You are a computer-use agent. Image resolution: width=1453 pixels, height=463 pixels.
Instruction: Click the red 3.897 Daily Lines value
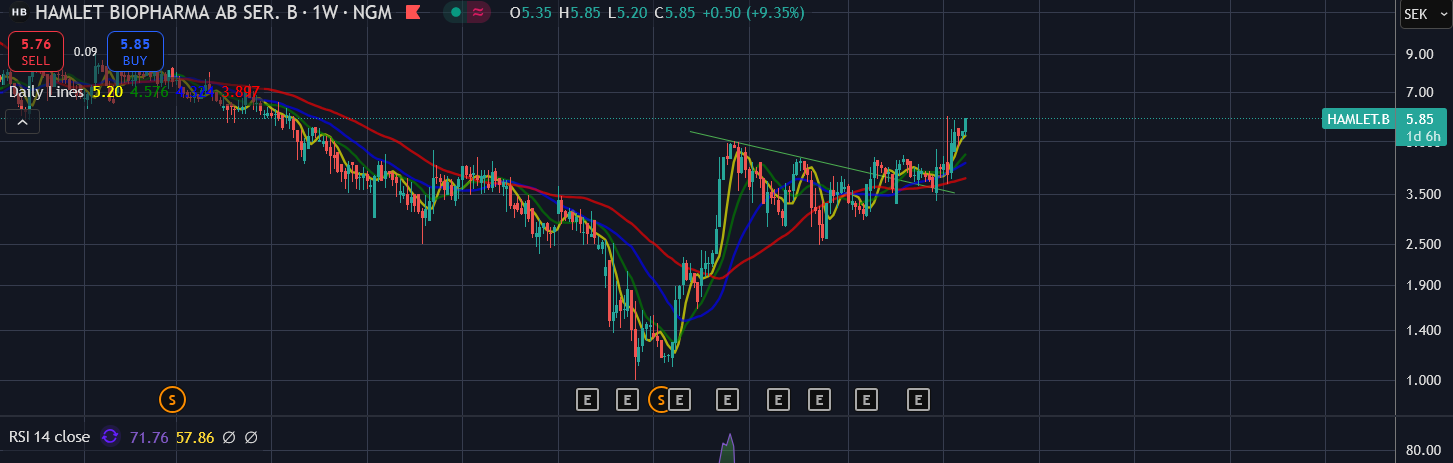click(x=241, y=91)
